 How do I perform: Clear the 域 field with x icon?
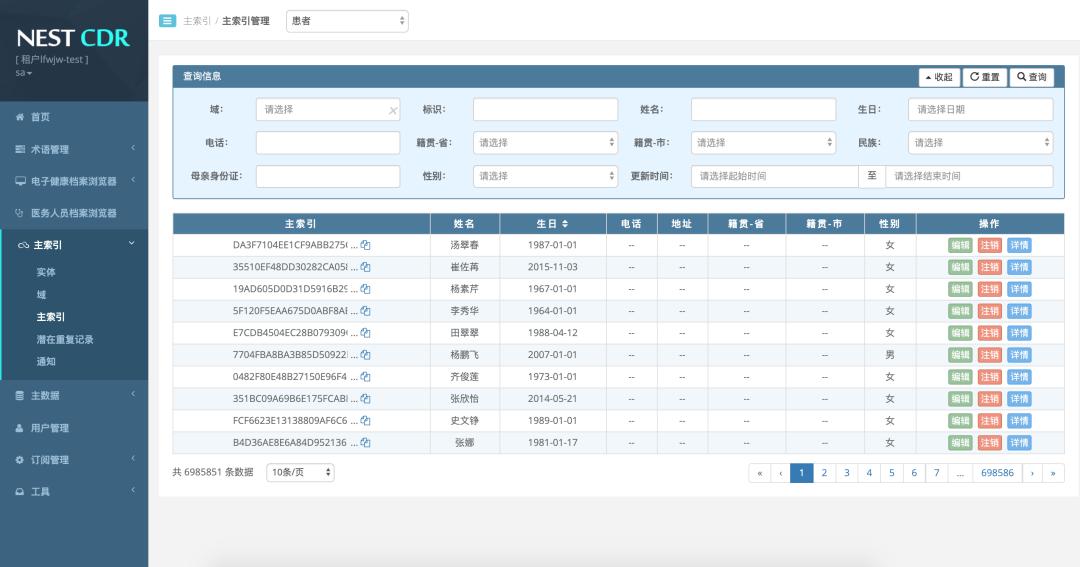[x=393, y=110]
